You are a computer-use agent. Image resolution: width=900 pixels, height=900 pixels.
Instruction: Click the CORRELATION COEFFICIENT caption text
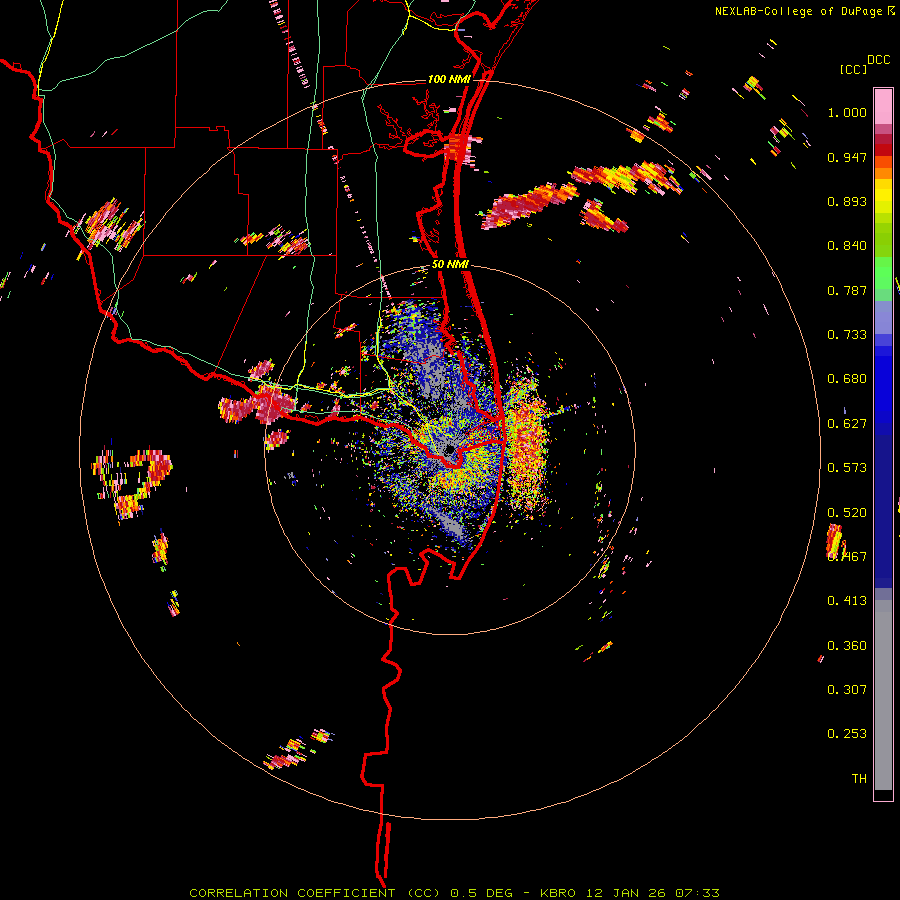point(292,893)
